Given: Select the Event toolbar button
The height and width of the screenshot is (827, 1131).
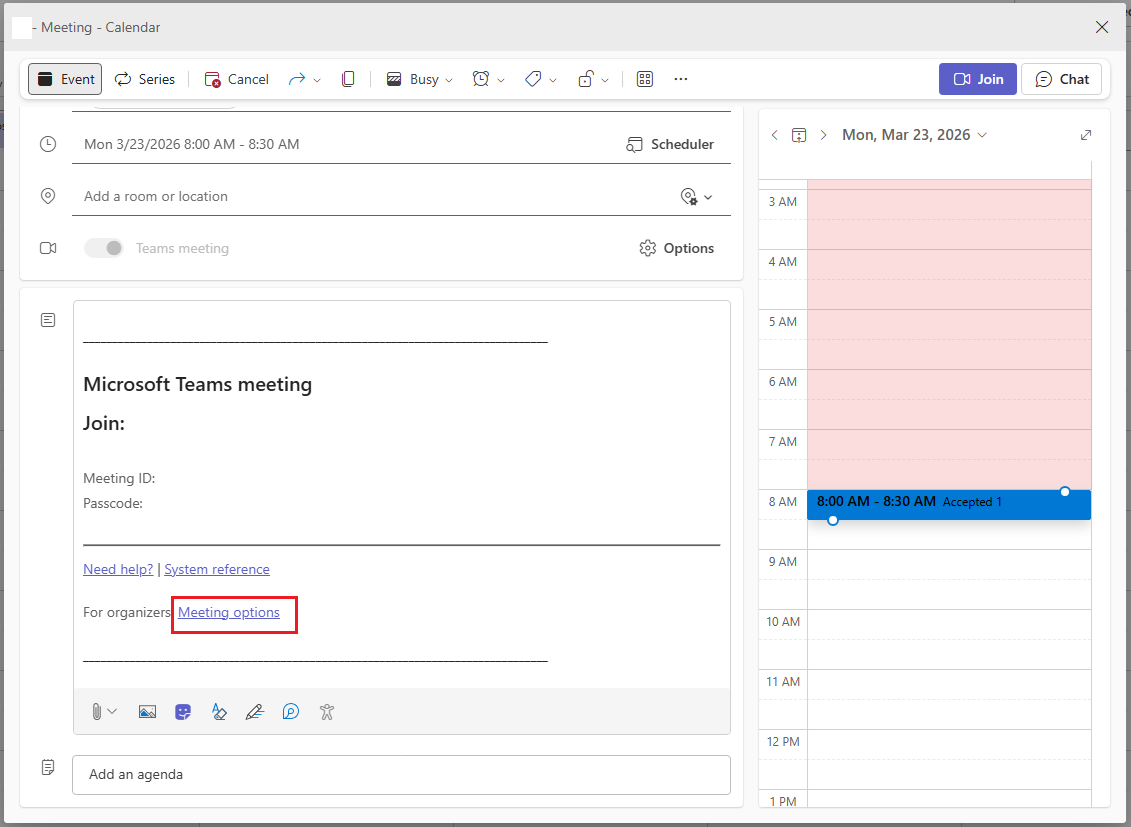Looking at the screenshot, I should [65, 79].
